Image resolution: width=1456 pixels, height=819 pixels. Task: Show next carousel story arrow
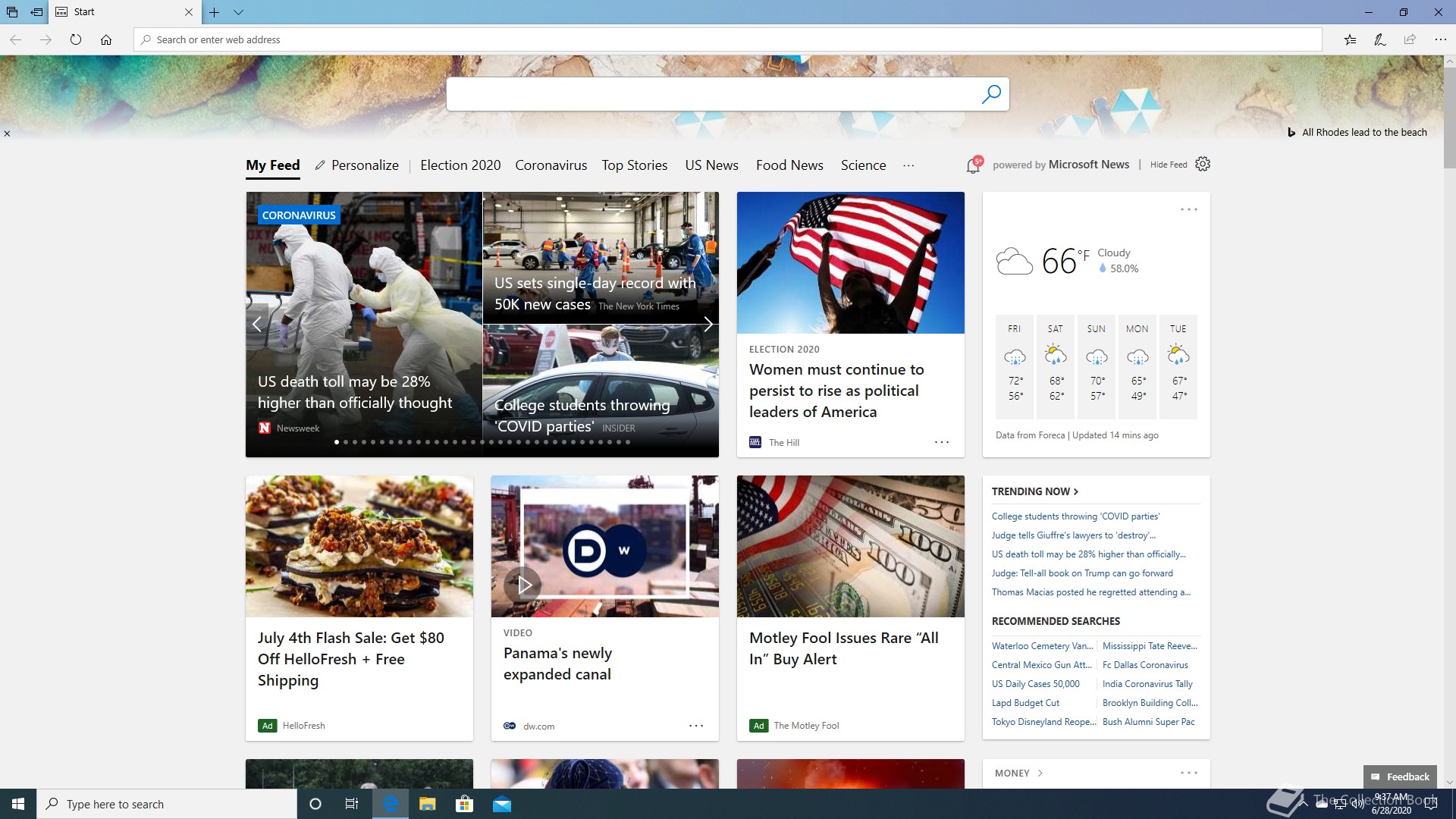708,324
